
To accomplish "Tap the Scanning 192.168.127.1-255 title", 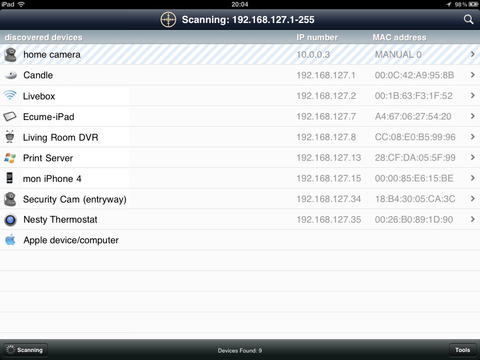I will tap(248, 20).
